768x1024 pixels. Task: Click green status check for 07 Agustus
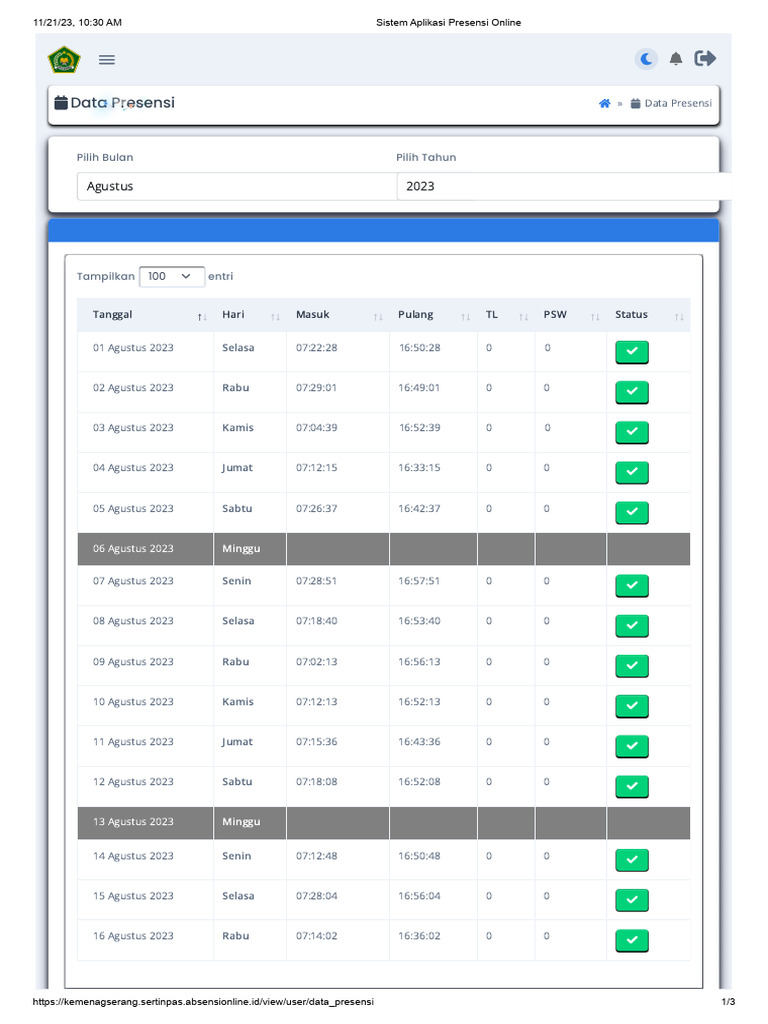point(631,585)
